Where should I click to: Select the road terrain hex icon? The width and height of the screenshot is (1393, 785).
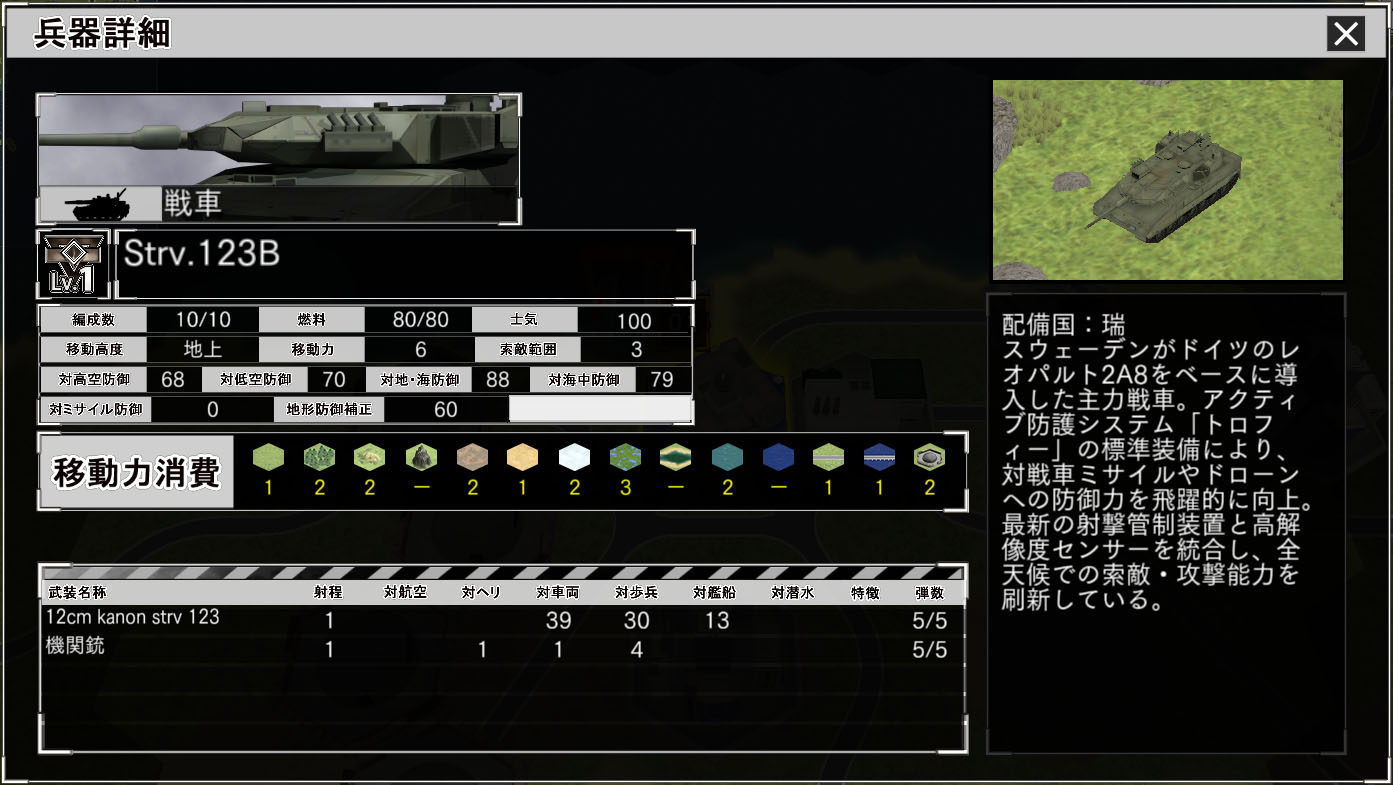pos(829,457)
